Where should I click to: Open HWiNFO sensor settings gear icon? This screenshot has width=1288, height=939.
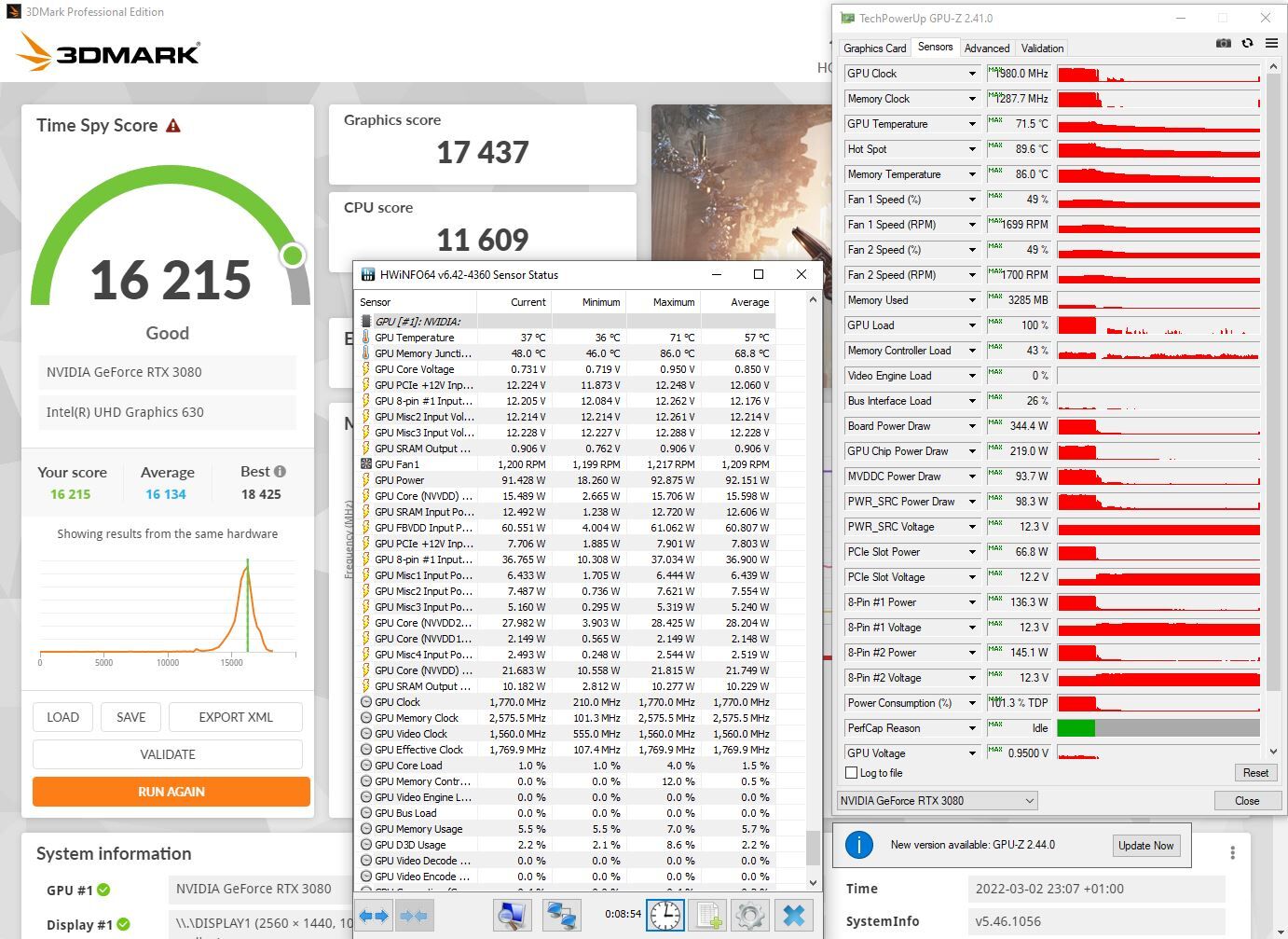(750, 916)
